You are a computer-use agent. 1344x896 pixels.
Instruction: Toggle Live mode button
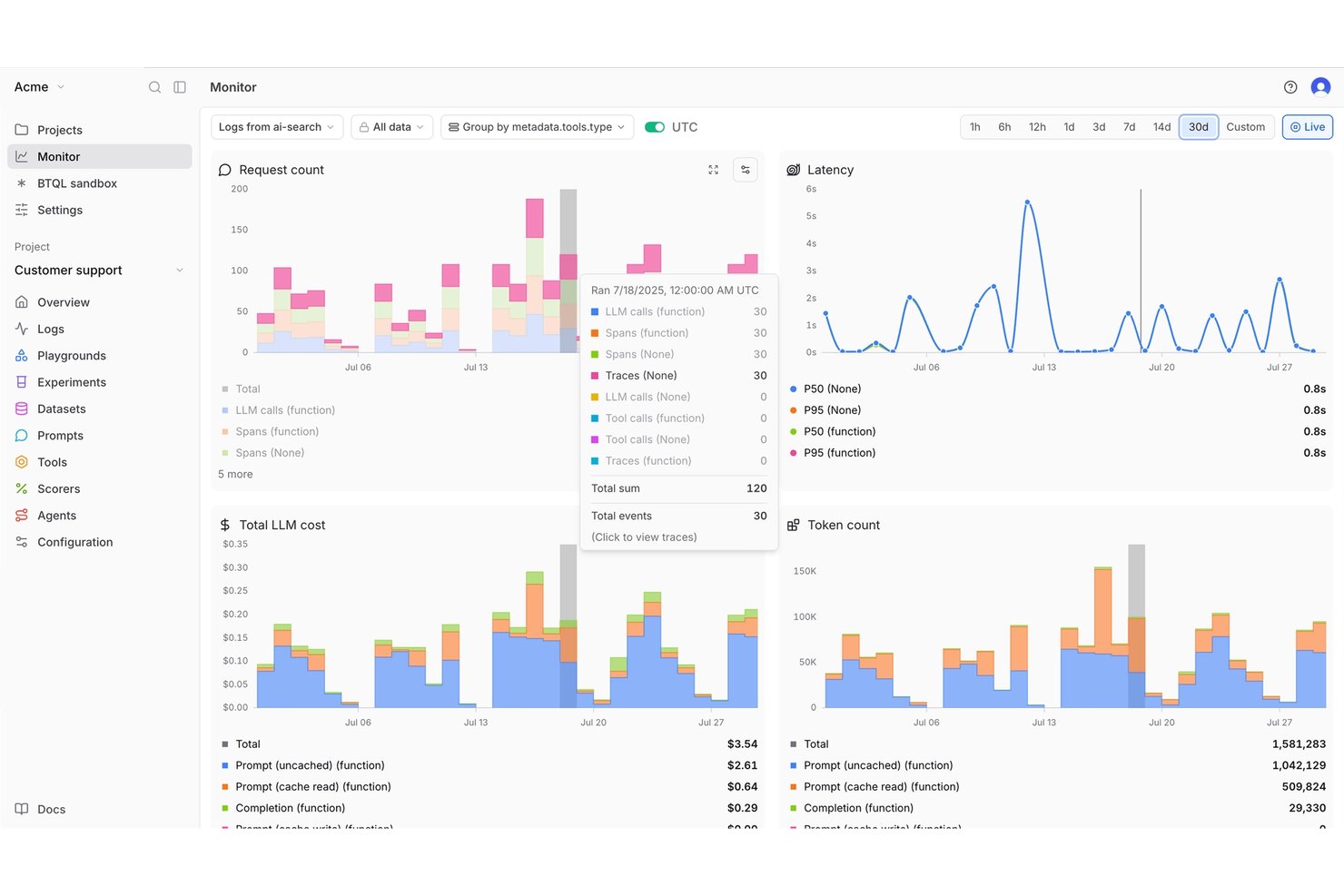[x=1307, y=127]
